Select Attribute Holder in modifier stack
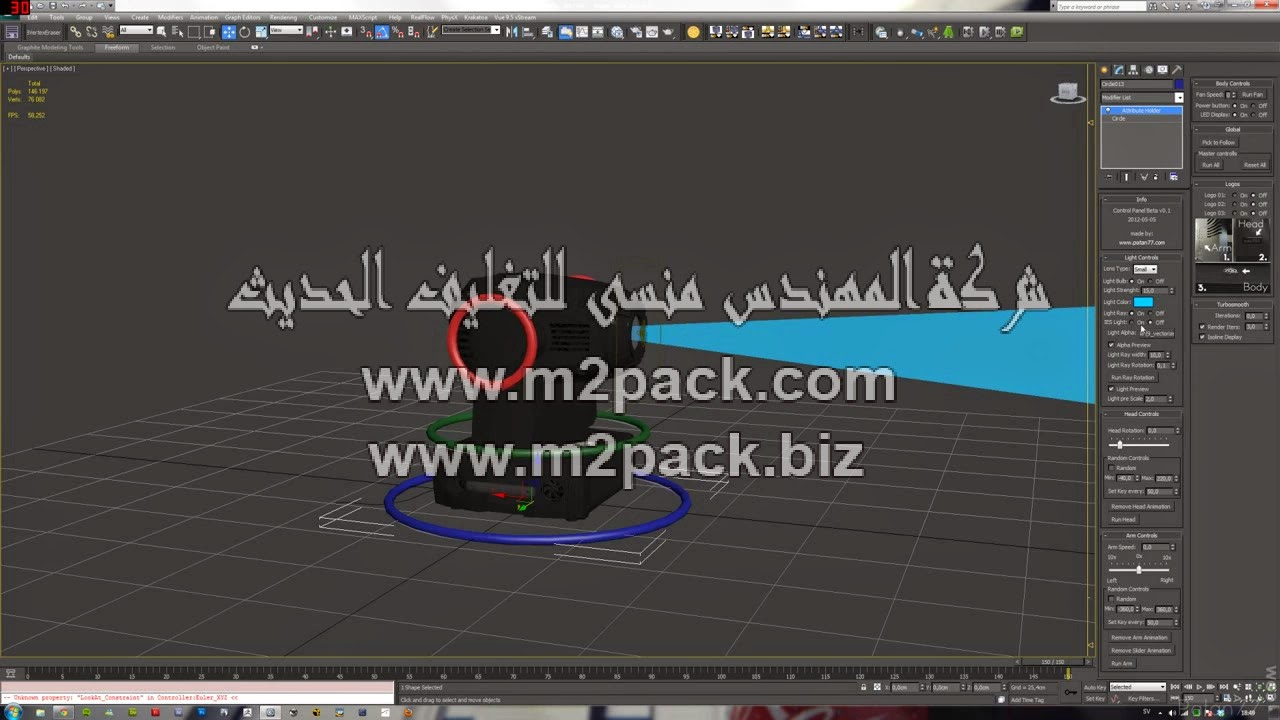 (1141, 110)
